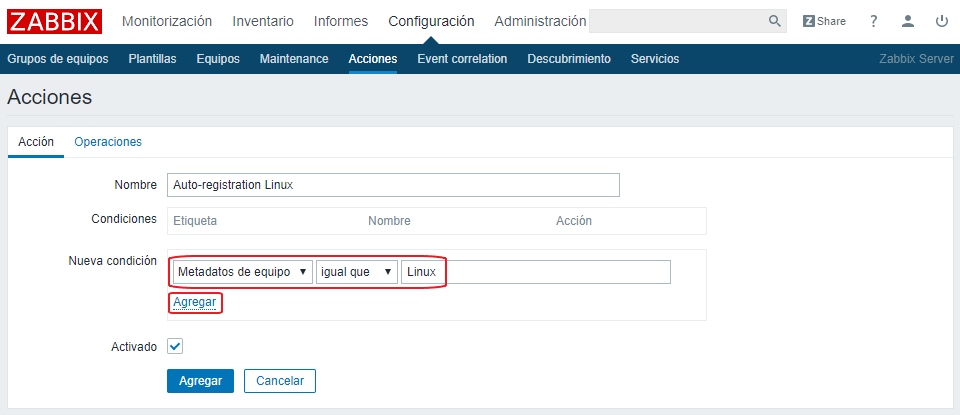The image size is (960, 415).
Task: Click the Zabbix logo
Action: [x=54, y=21]
